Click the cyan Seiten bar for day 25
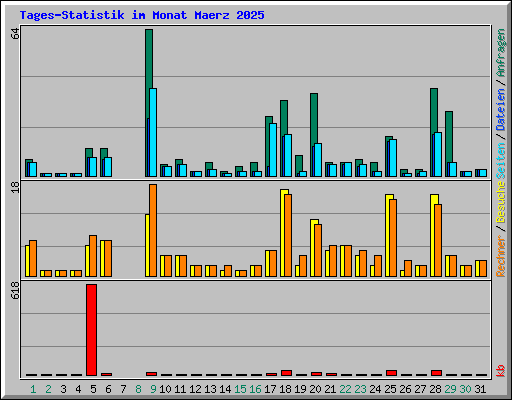Image resolution: width=512 pixels, height=400 pixels. [393, 158]
